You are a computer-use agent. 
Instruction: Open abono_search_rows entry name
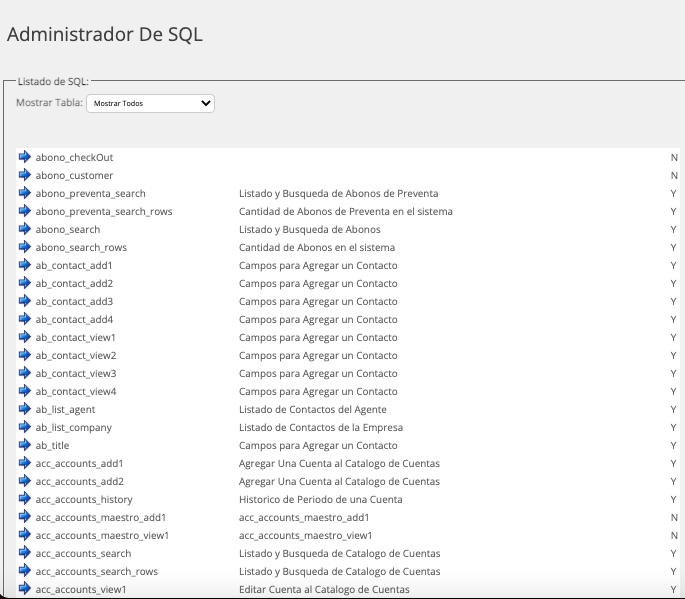(x=81, y=248)
